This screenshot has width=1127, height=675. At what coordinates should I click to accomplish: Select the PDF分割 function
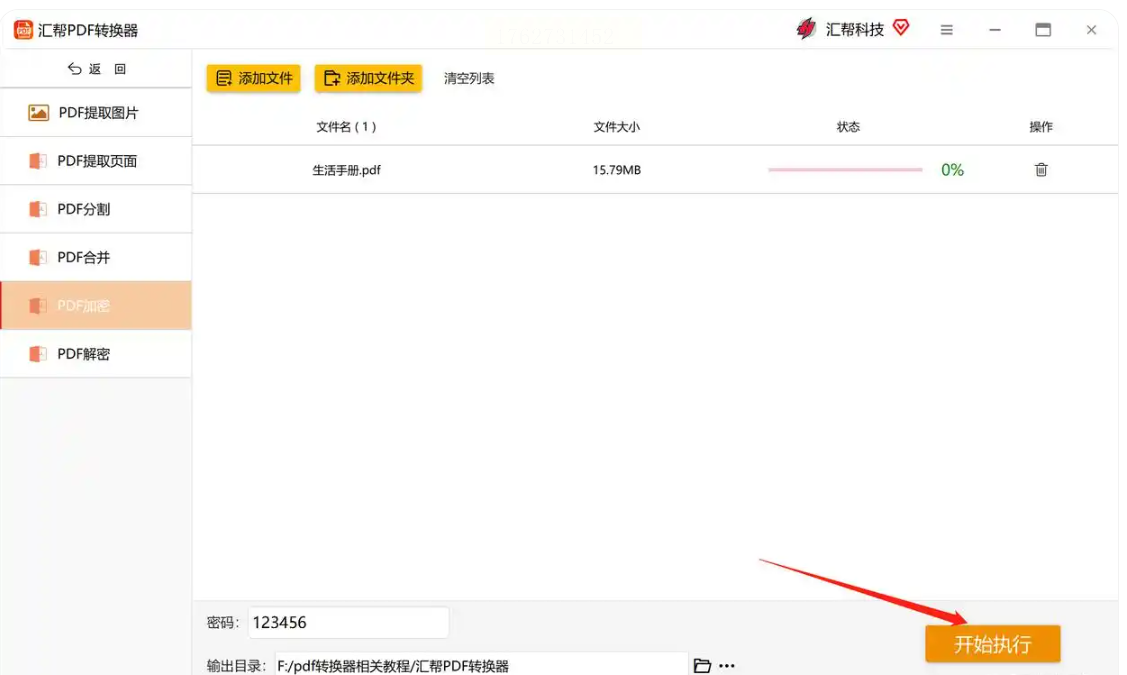point(96,209)
